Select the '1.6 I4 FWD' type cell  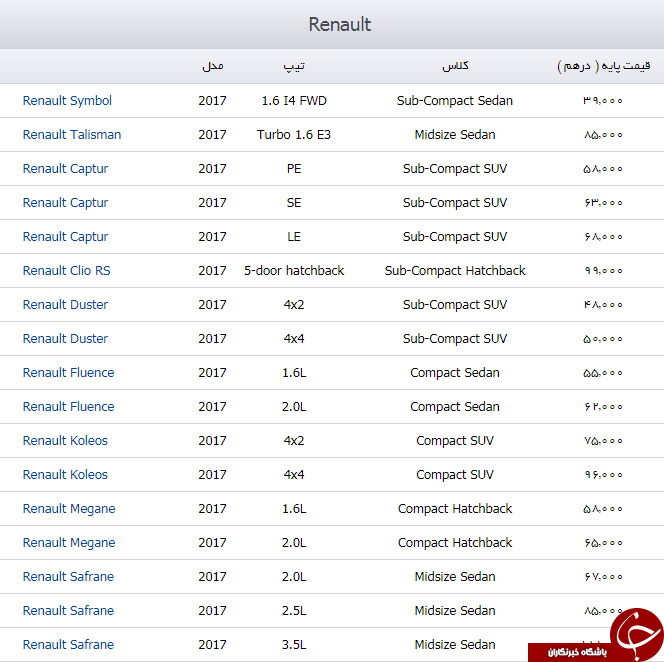(294, 101)
